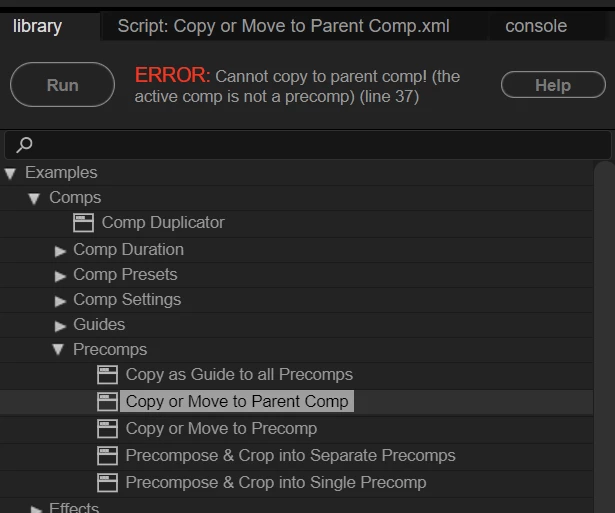Expand the Comp Duration folder
Image resolution: width=615 pixels, height=513 pixels.
[x=61, y=250]
